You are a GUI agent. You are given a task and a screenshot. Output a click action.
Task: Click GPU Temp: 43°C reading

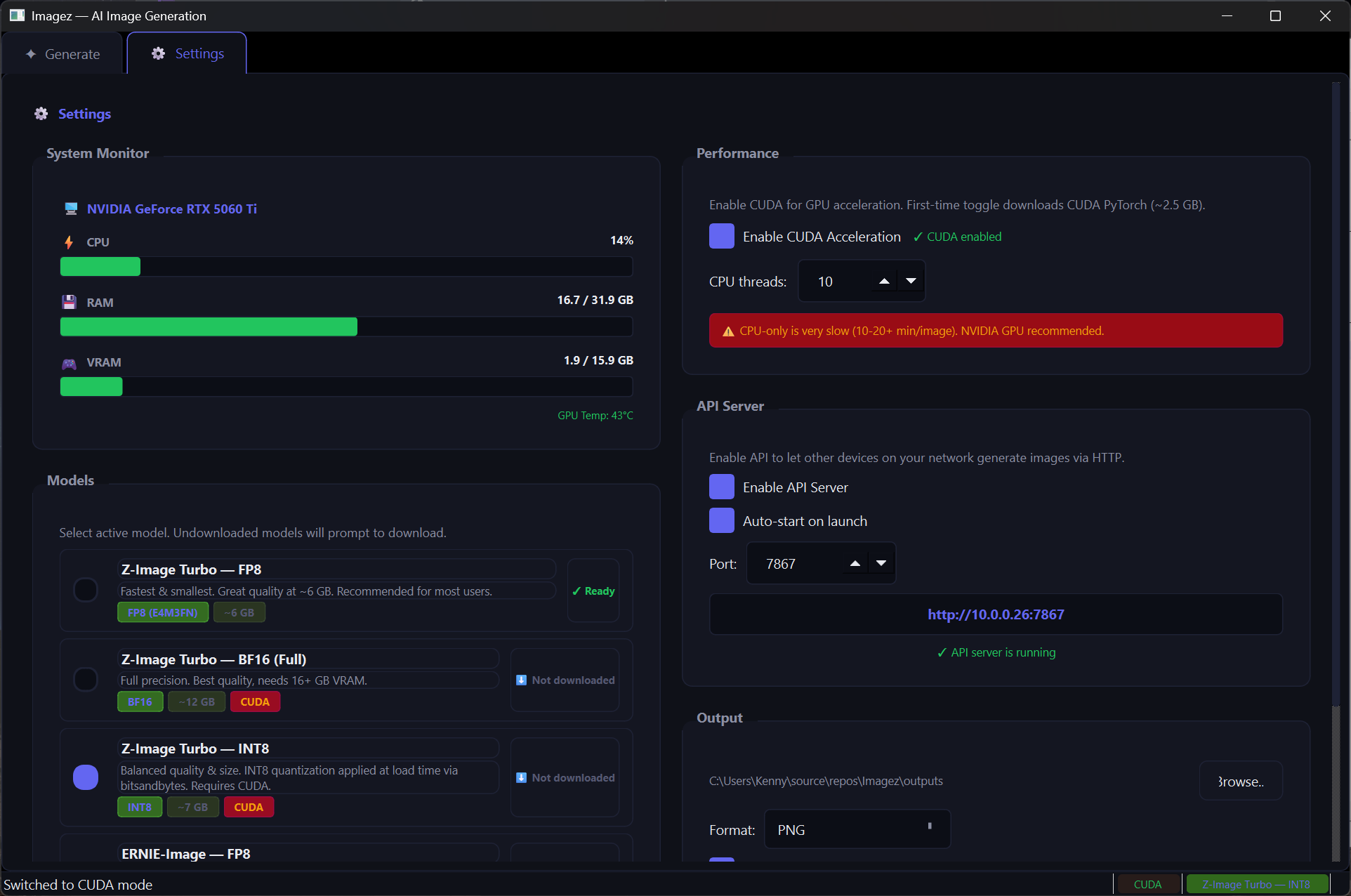pyautogui.click(x=595, y=416)
